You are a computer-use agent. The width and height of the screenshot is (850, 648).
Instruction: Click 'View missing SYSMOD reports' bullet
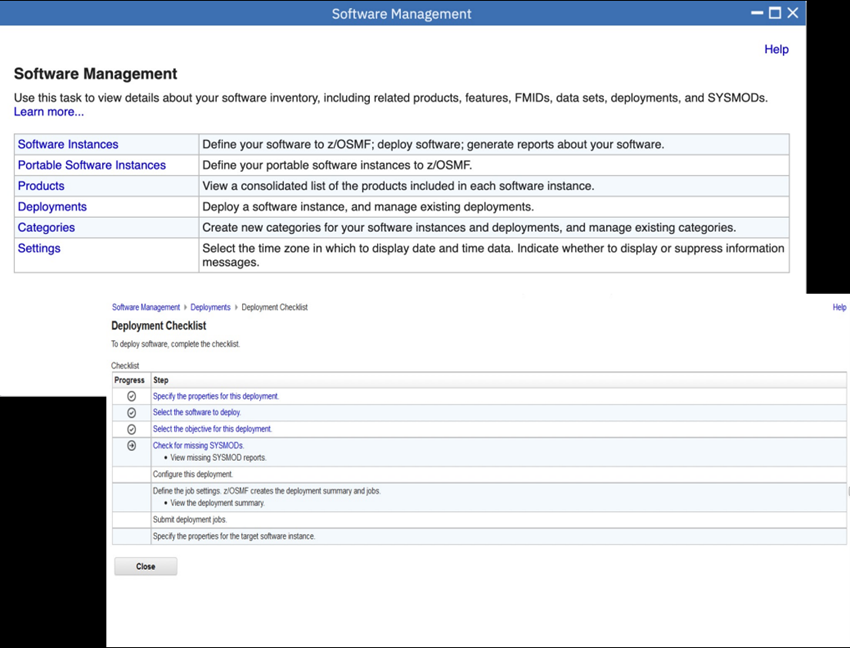[x=218, y=458]
